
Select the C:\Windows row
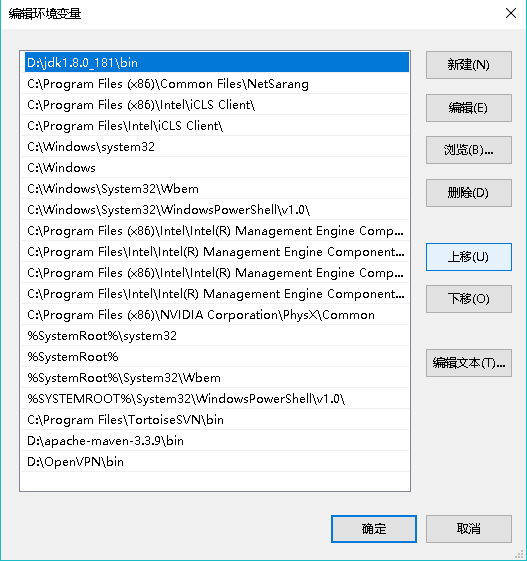[x=217, y=168]
